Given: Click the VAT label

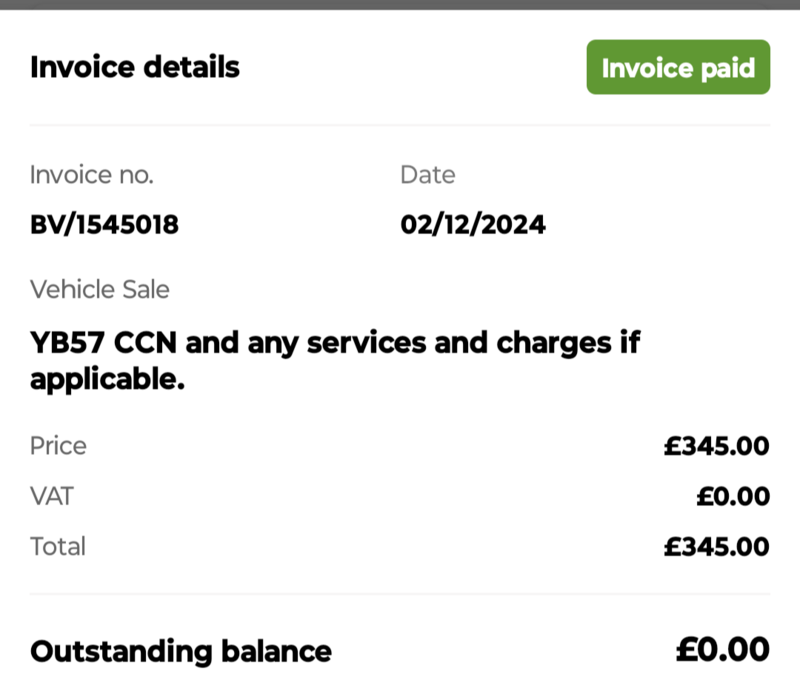Looking at the screenshot, I should [52, 496].
